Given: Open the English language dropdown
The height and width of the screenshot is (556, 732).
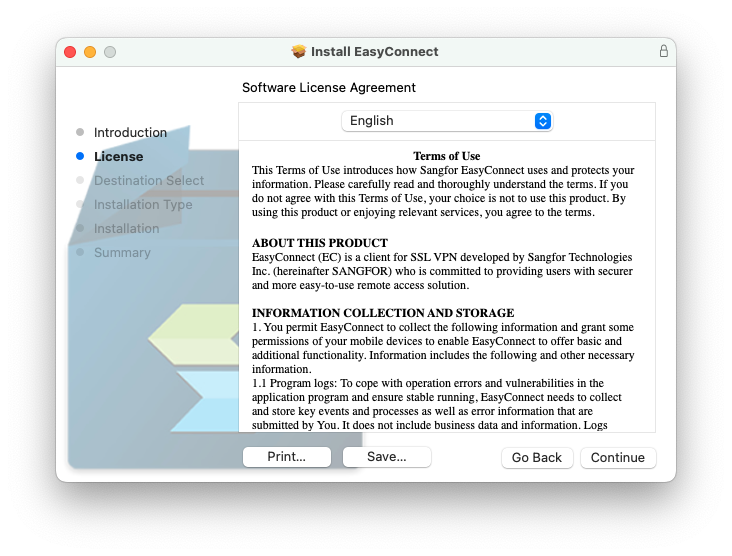Looking at the screenshot, I should click(x=447, y=121).
